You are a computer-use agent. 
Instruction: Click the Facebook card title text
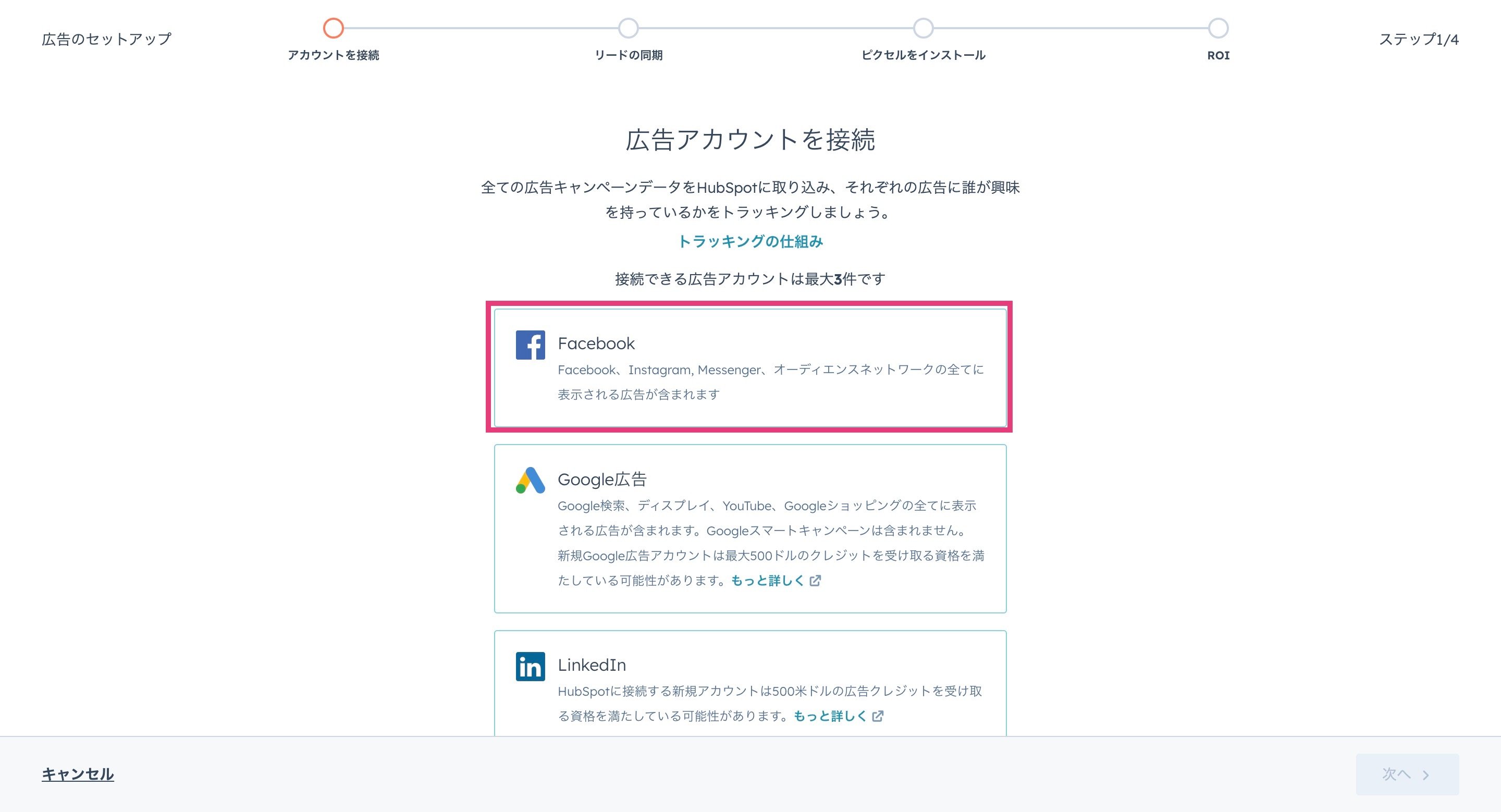coord(596,343)
